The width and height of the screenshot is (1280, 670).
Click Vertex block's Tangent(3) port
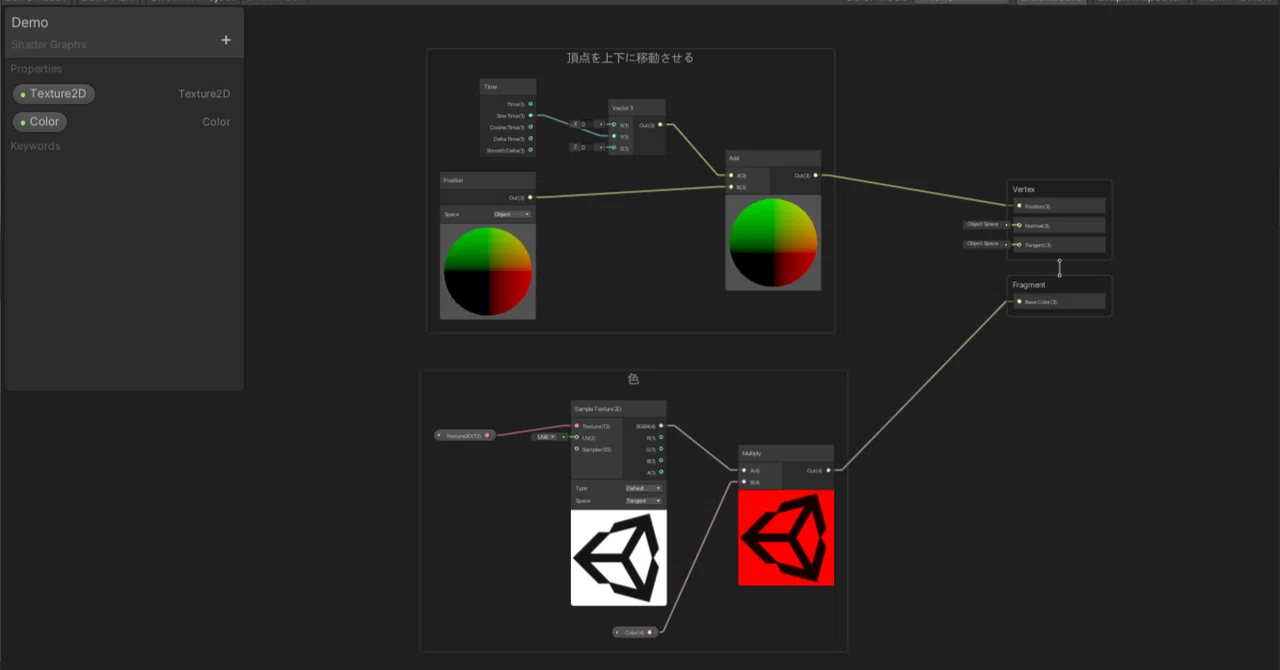tap(1019, 245)
